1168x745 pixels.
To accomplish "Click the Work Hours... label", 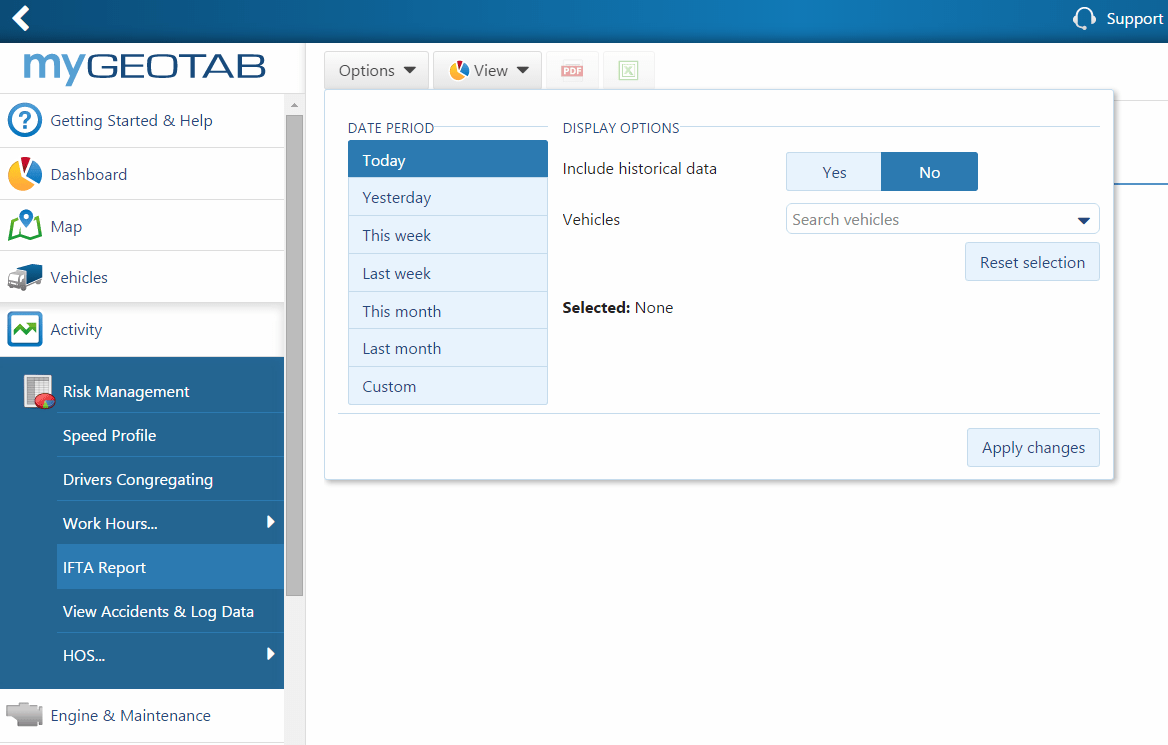I will (x=110, y=523).
